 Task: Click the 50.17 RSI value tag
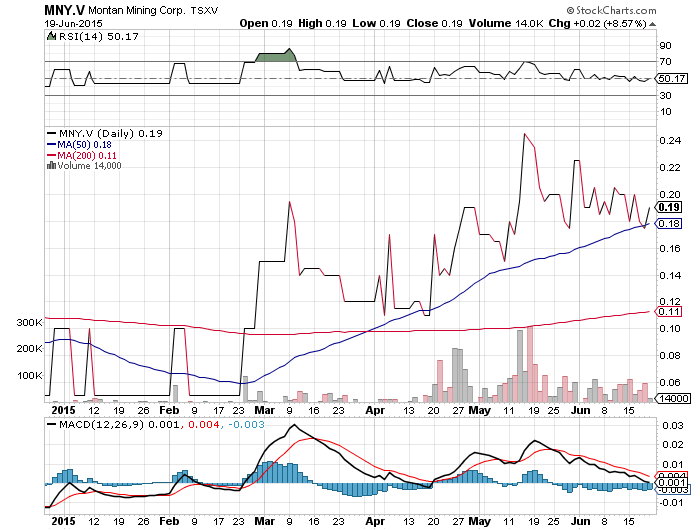[668, 78]
